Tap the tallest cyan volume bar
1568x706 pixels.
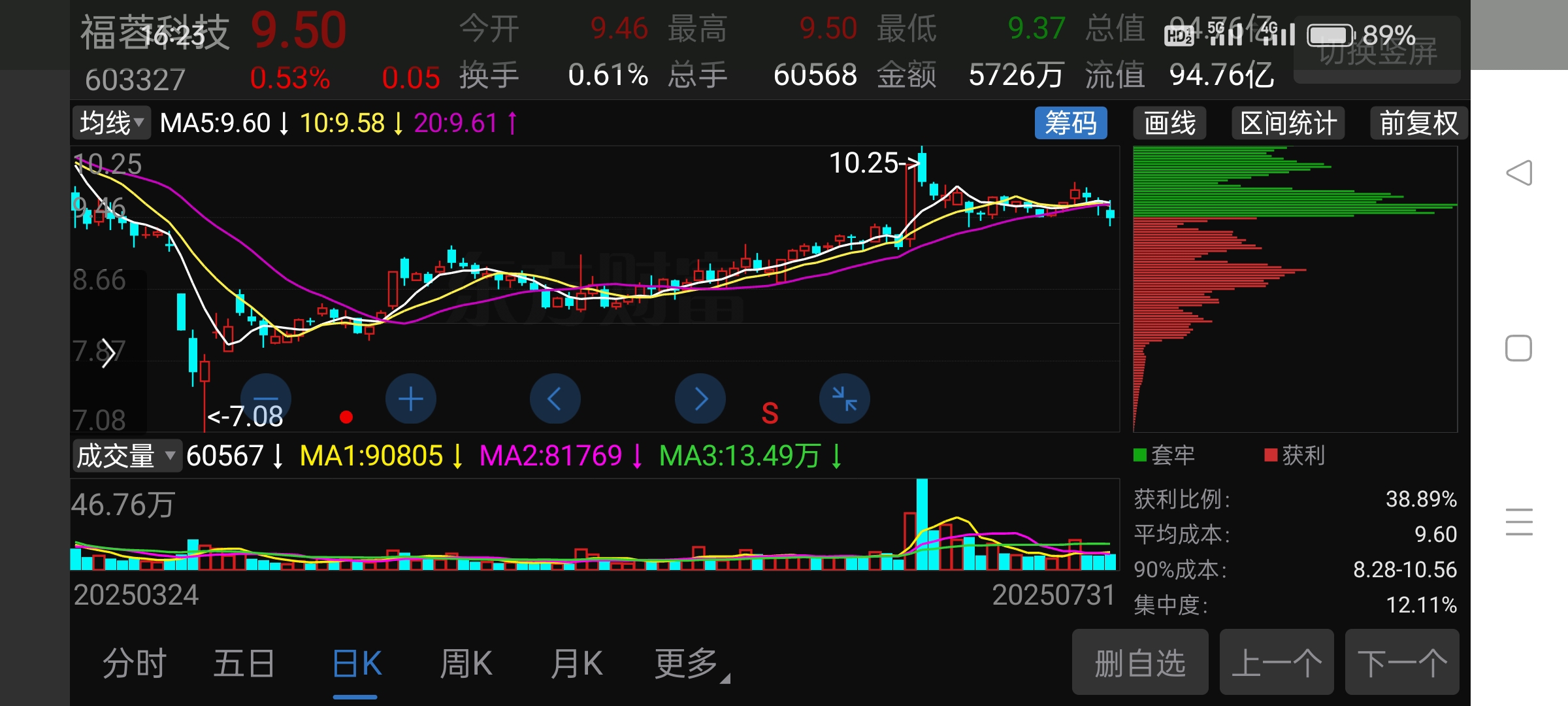(x=922, y=524)
